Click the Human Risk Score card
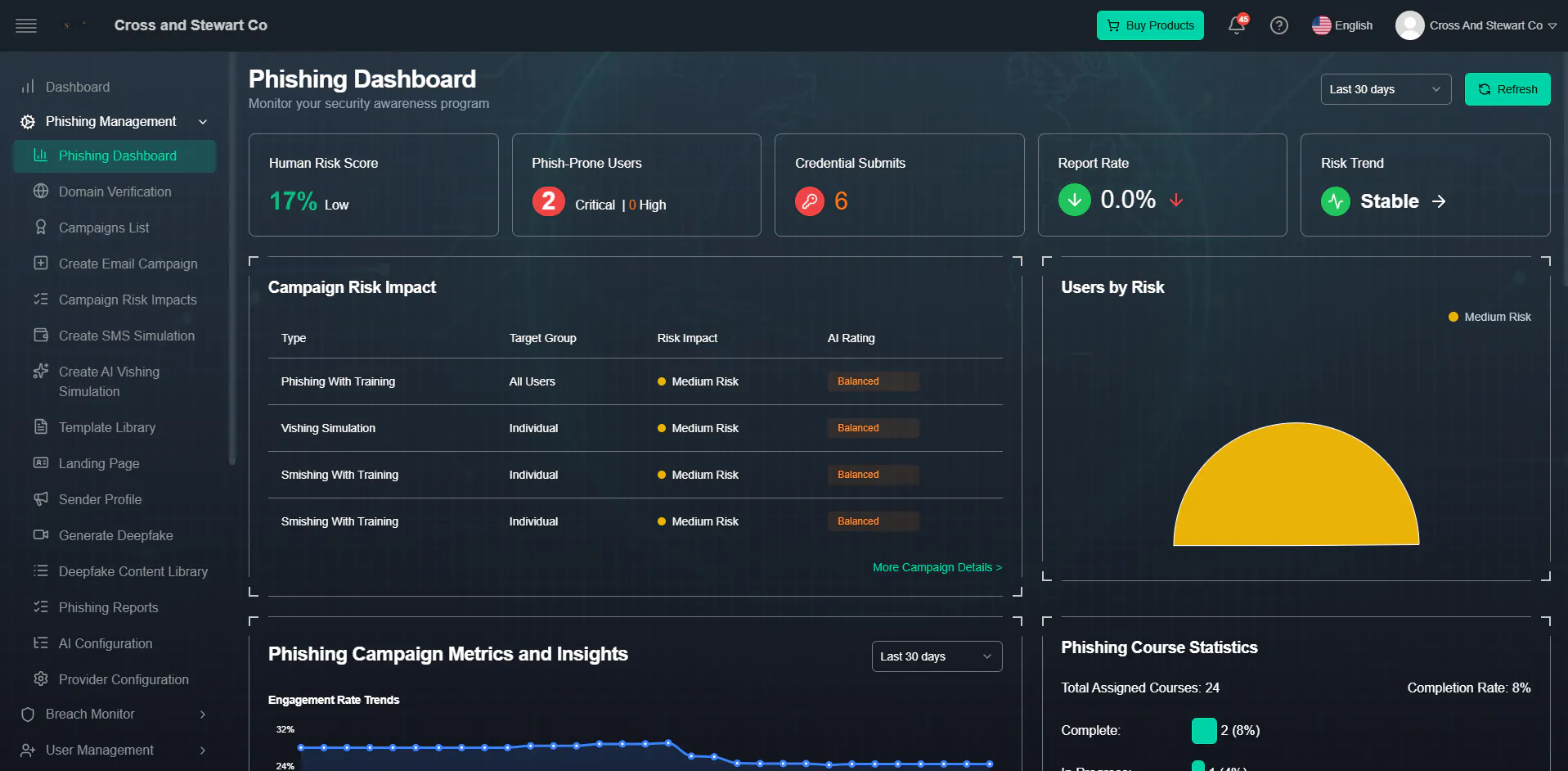 [374, 185]
